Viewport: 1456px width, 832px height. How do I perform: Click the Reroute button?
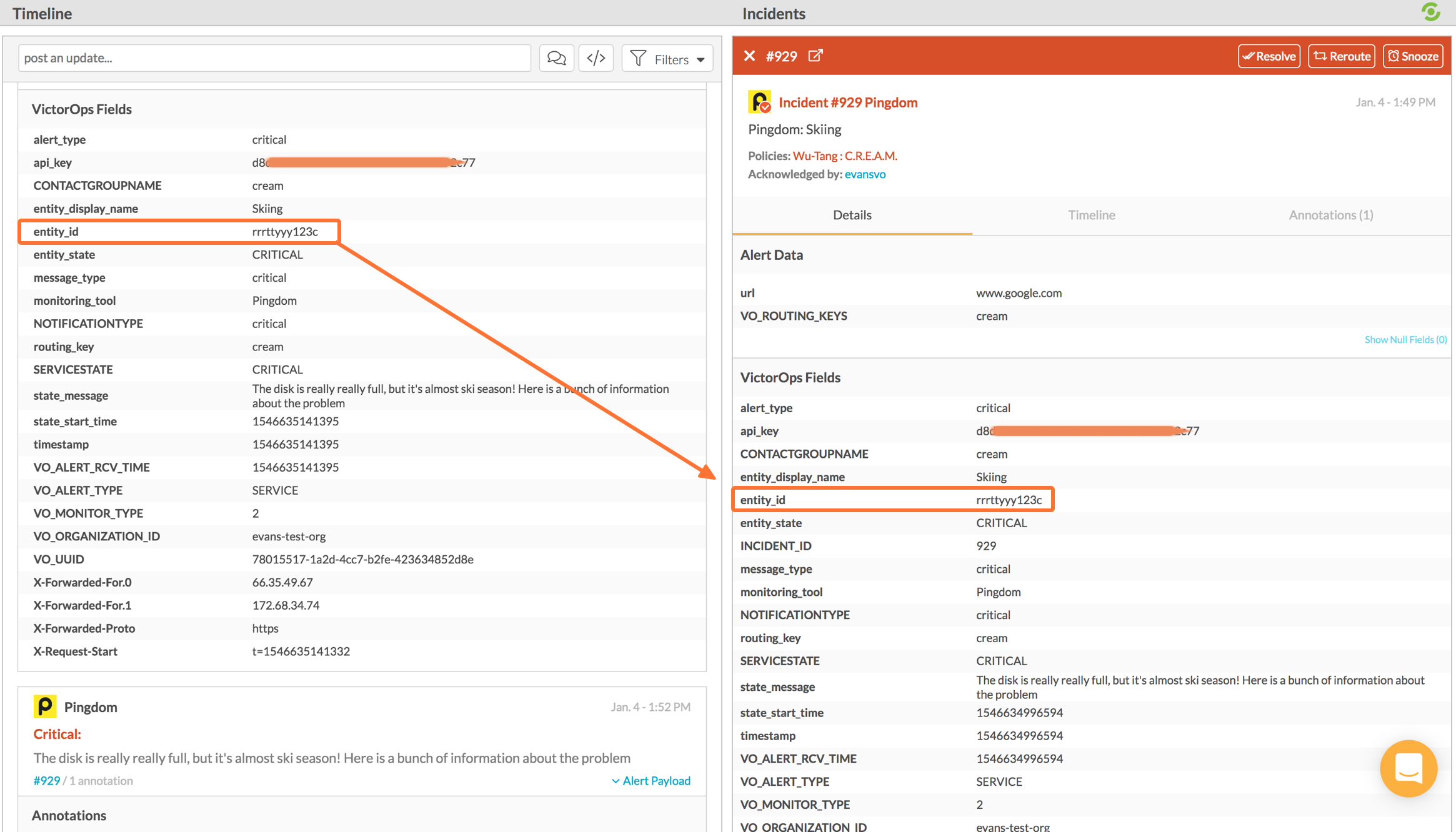pyautogui.click(x=1342, y=56)
